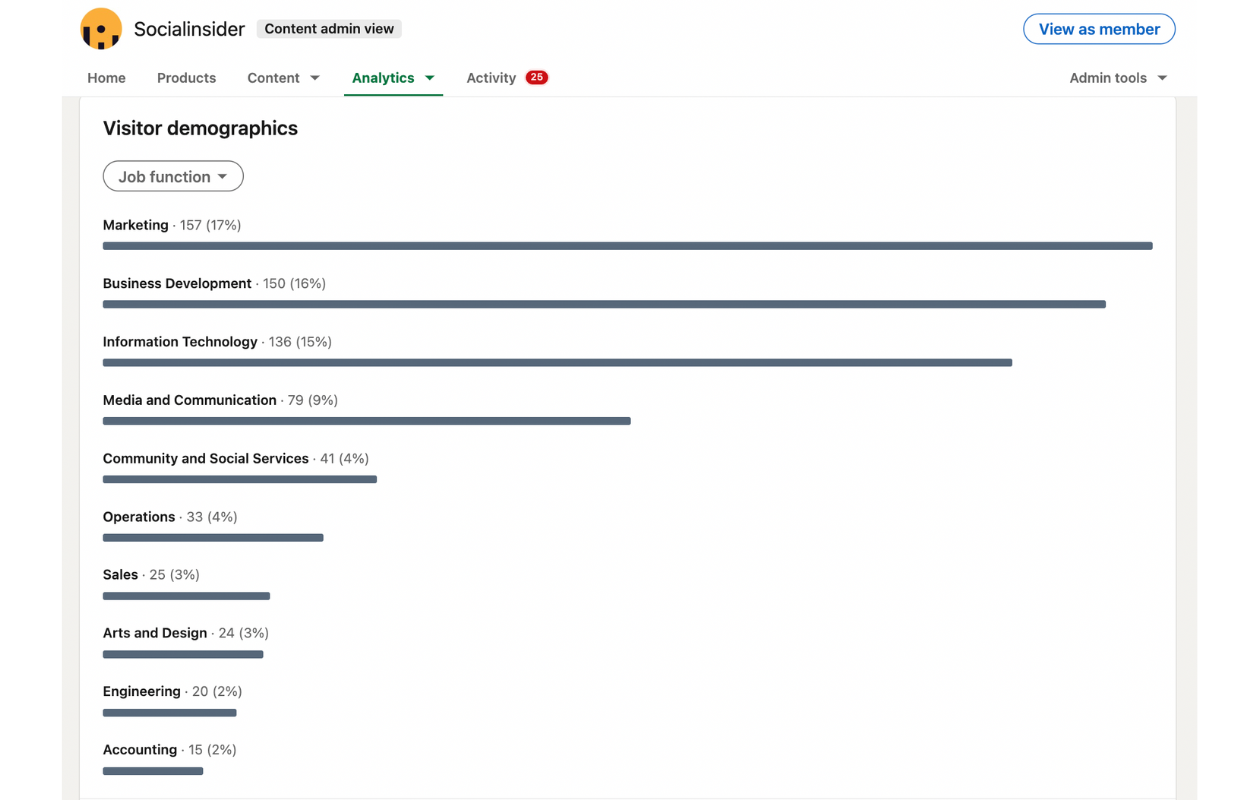Click the Accounting visitor bar
1260x800 pixels.
tap(153, 771)
